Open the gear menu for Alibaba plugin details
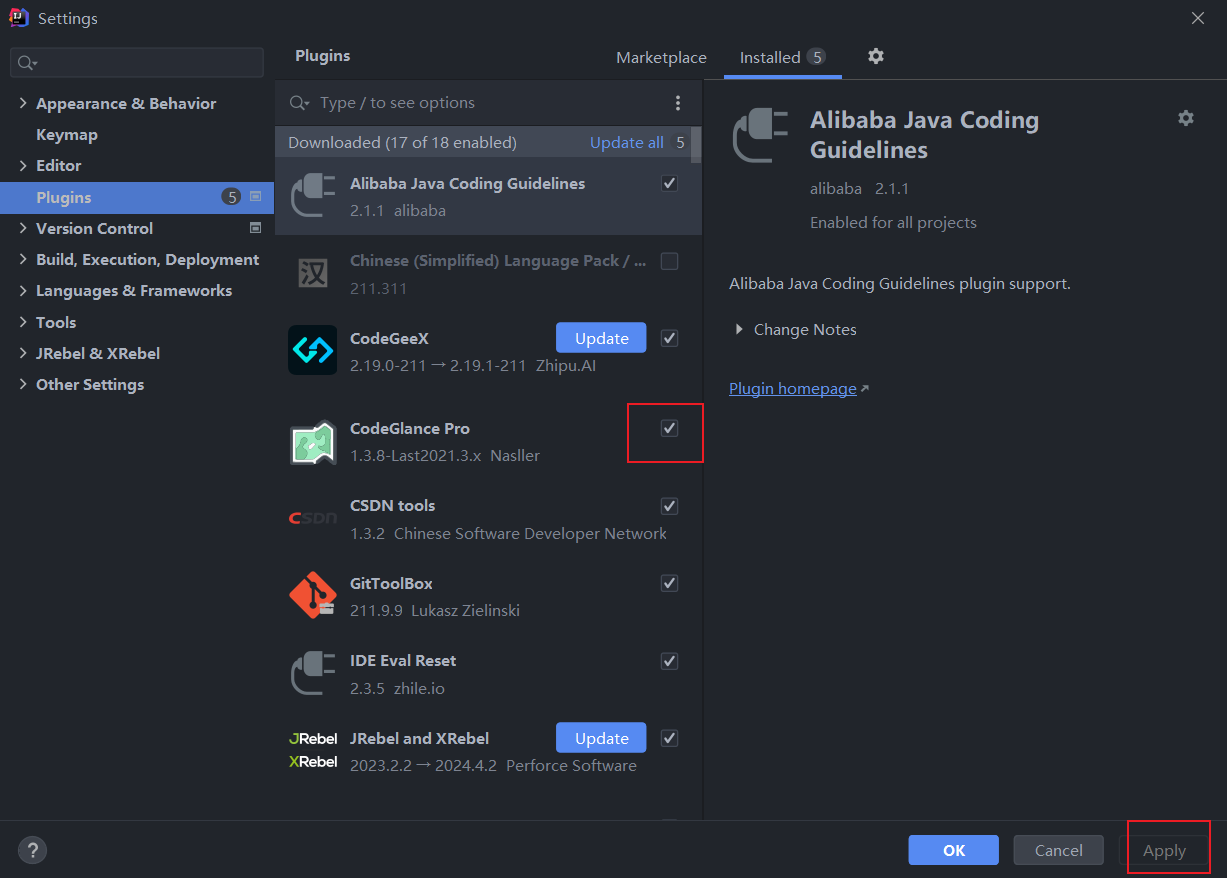 coord(1186,118)
